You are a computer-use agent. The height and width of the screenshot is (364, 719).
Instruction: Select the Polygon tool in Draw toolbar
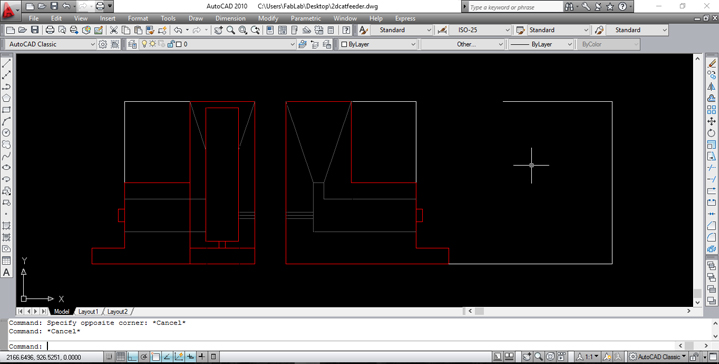(6, 98)
